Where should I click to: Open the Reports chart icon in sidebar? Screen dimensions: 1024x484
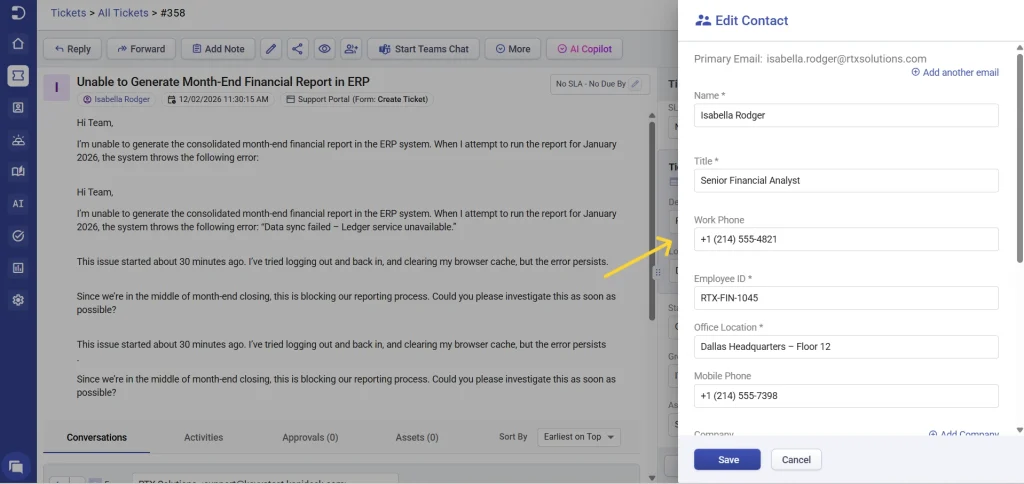click(18, 268)
